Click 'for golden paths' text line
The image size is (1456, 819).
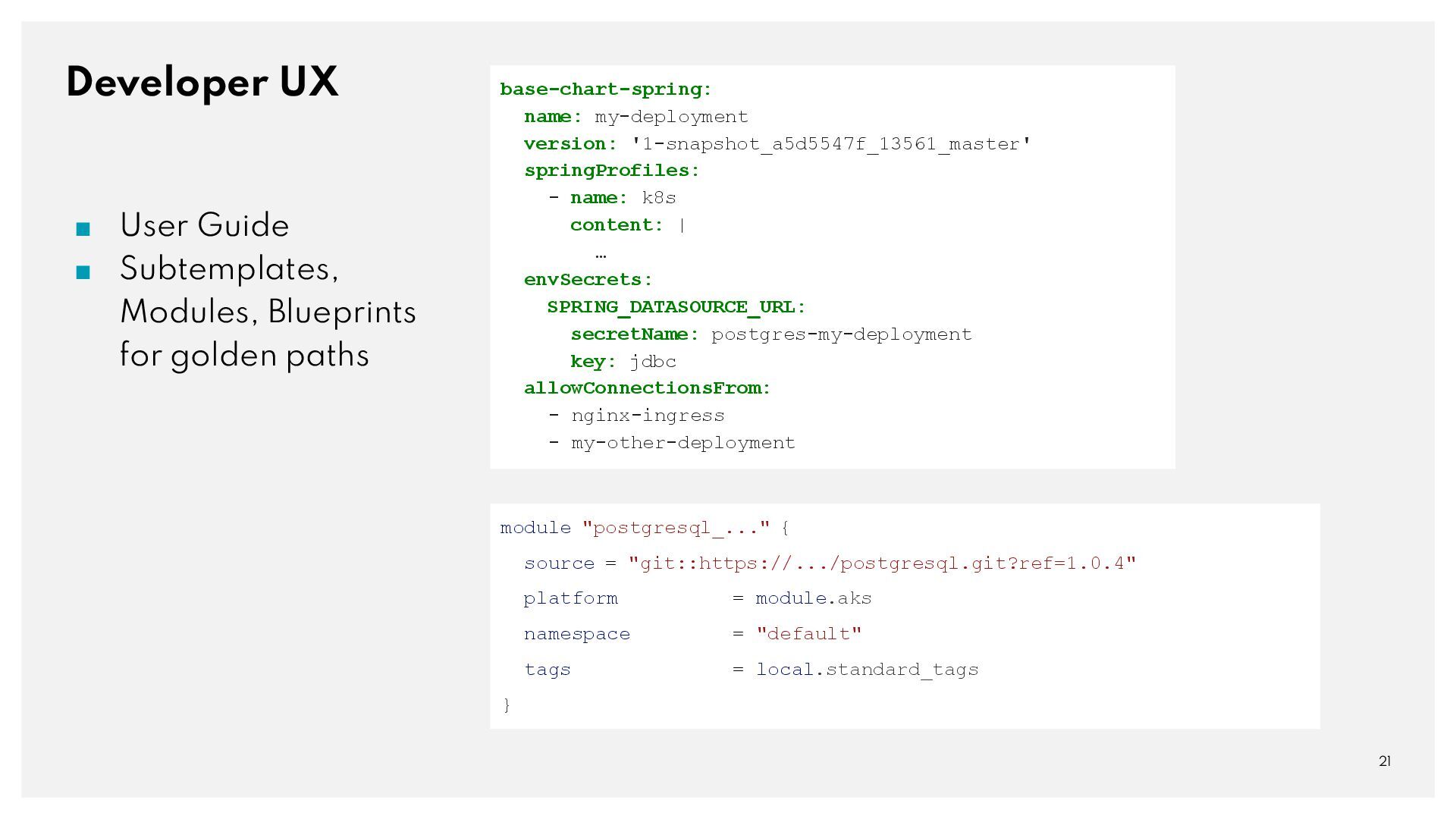tap(244, 356)
